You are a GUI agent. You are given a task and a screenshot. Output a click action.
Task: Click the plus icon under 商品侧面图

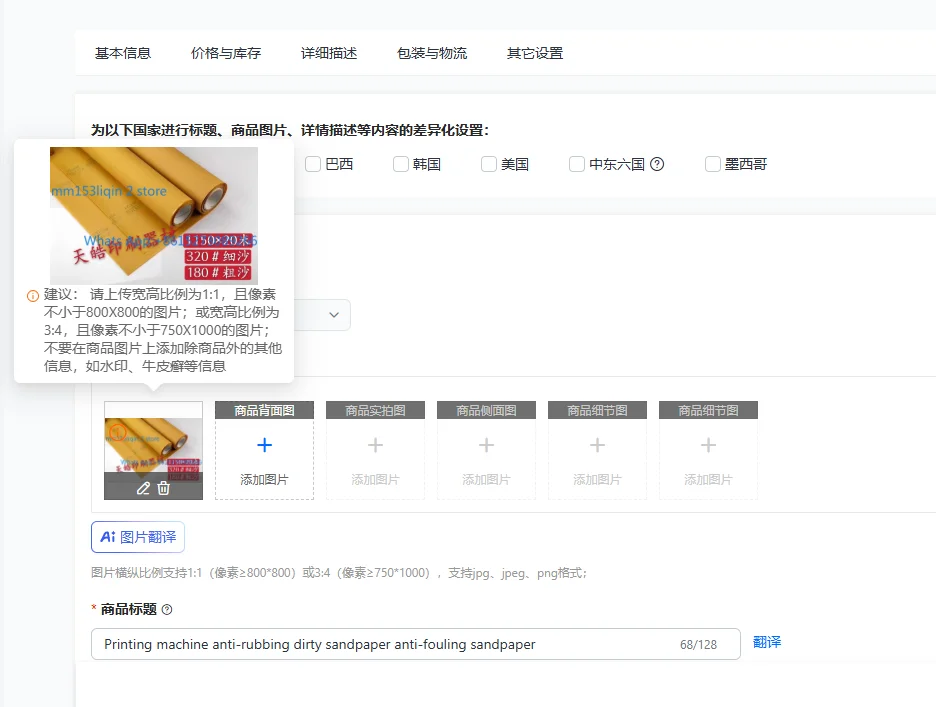click(487, 445)
